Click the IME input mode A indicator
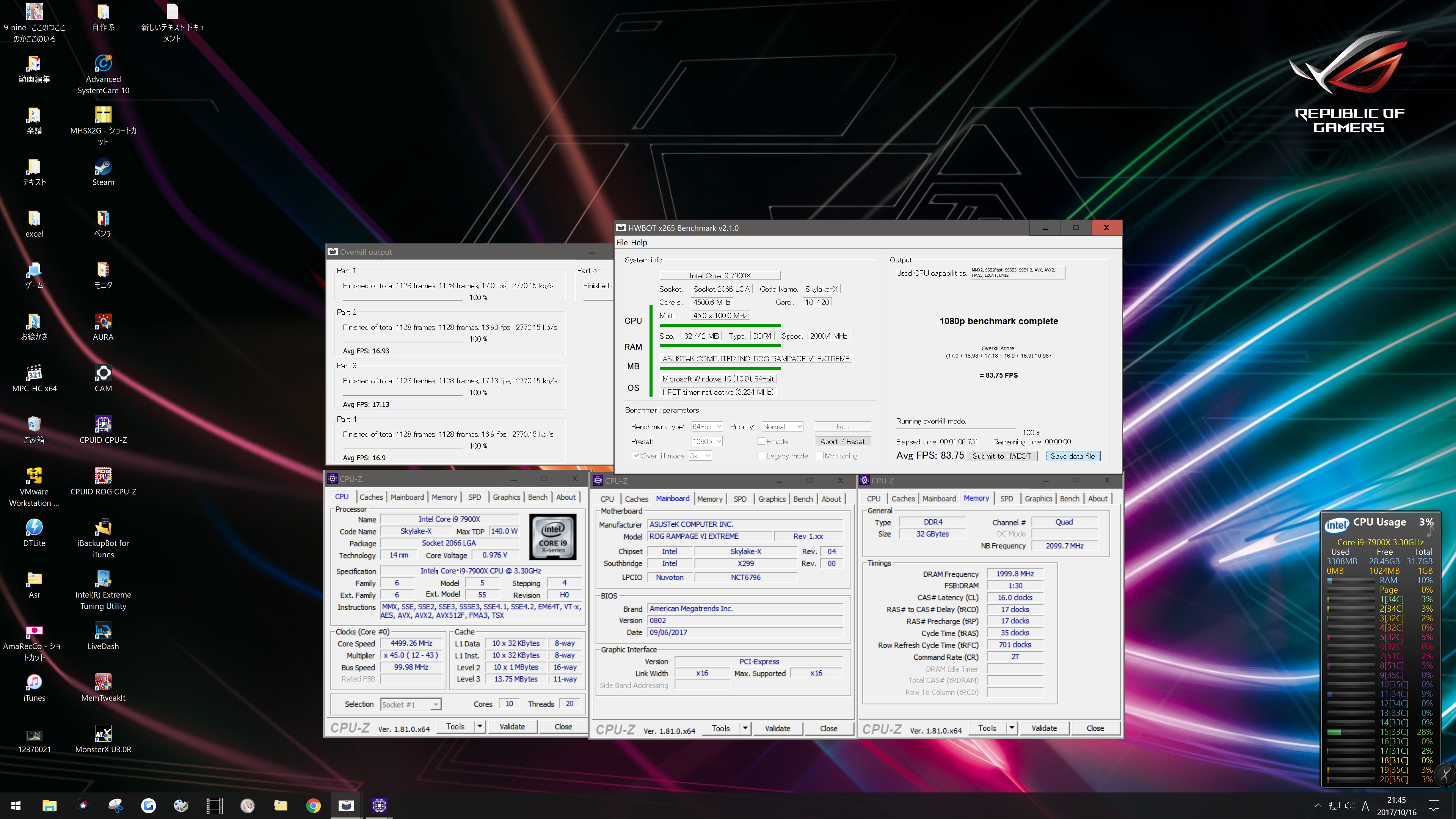Image resolution: width=1456 pixels, height=819 pixels. point(1365,805)
